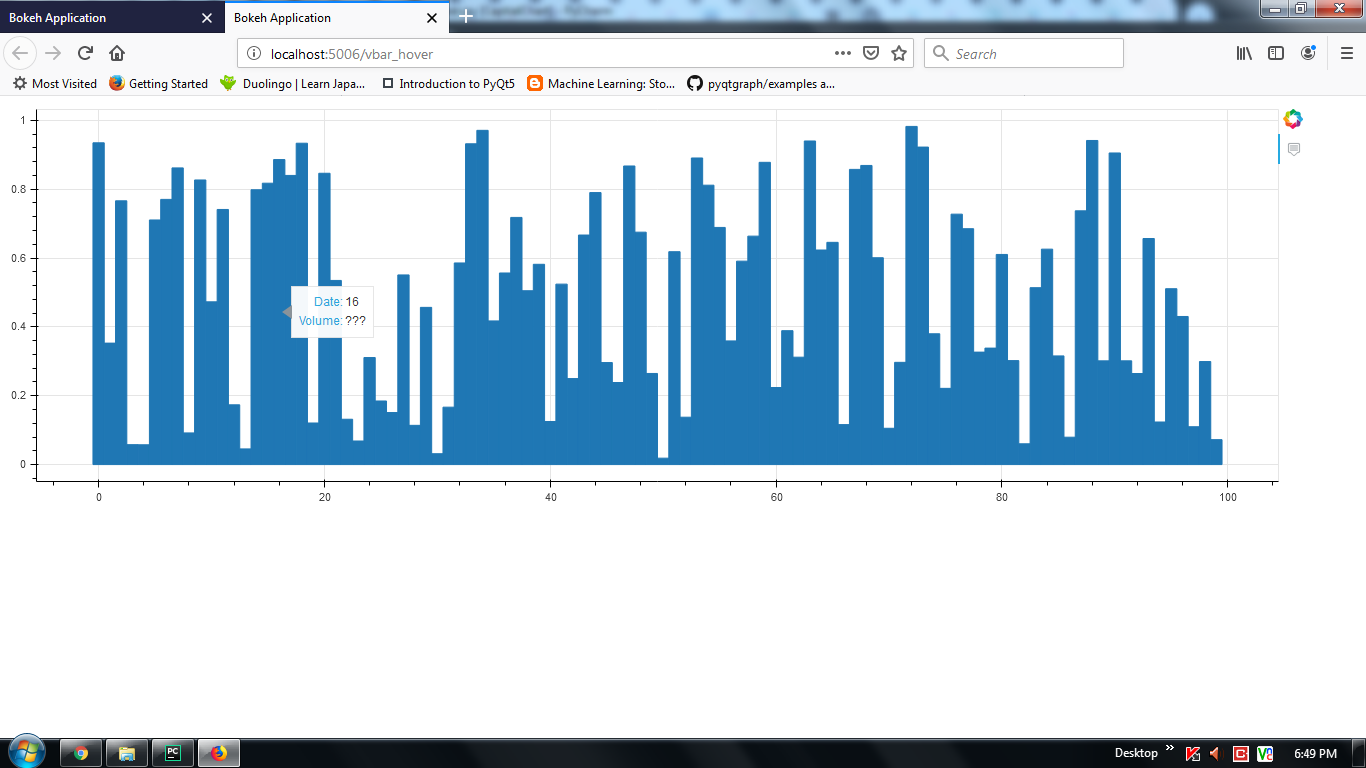Switch to PyCharm in the taskbar
Screen dimensions: 1366x768
coord(173,753)
